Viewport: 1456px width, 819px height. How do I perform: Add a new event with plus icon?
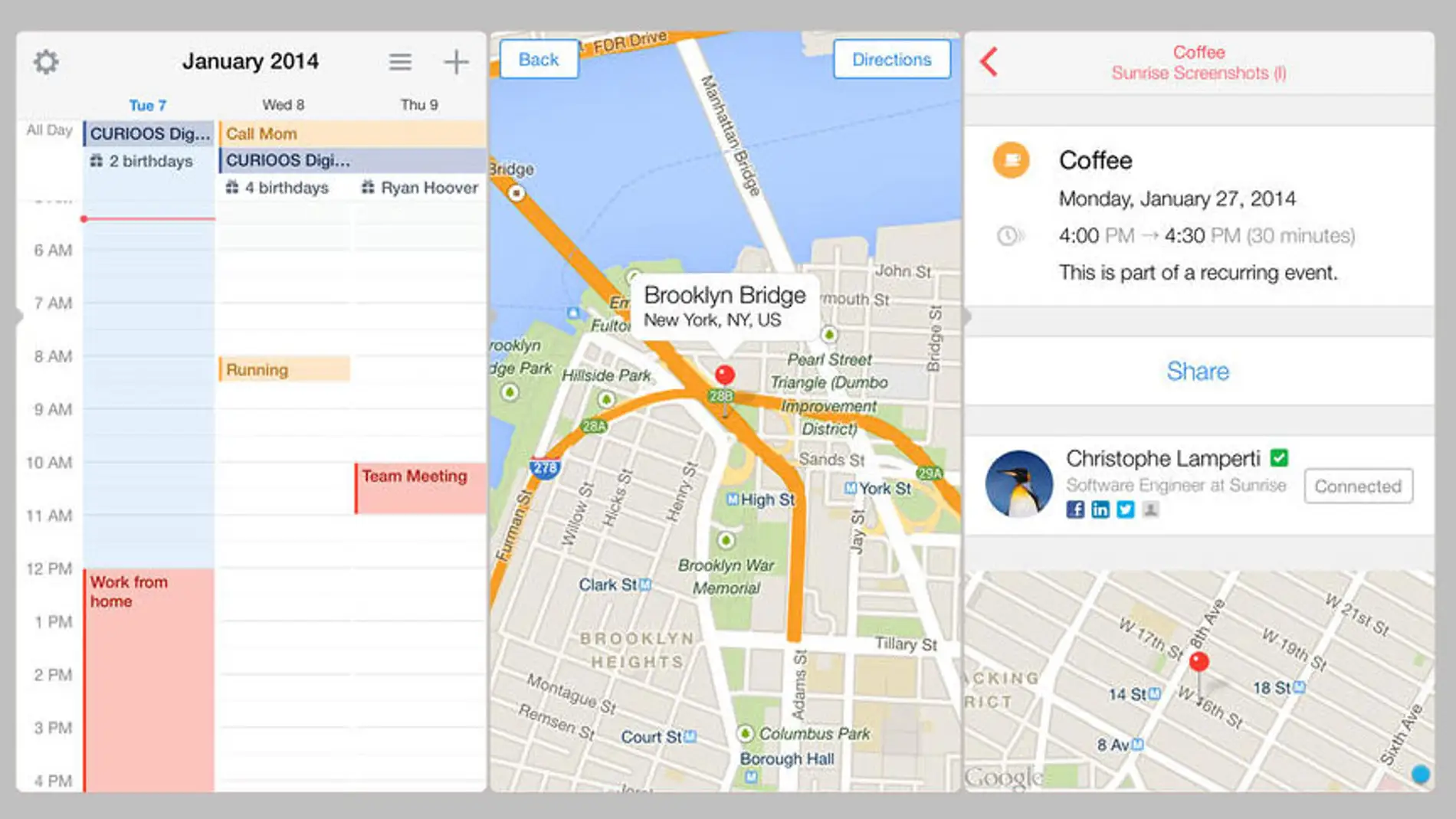pos(456,61)
